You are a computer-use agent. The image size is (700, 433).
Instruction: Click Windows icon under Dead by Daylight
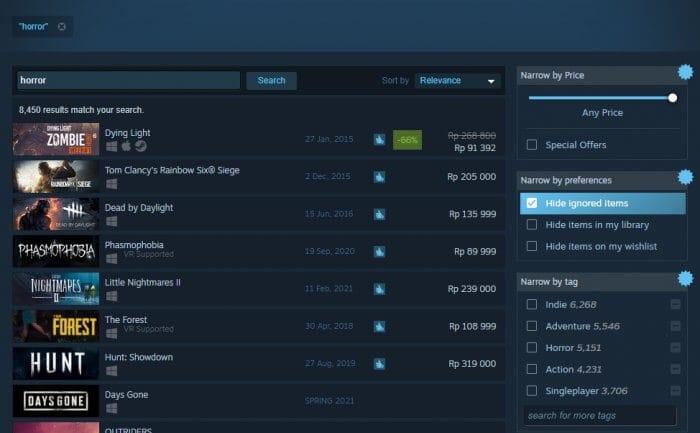coord(112,221)
